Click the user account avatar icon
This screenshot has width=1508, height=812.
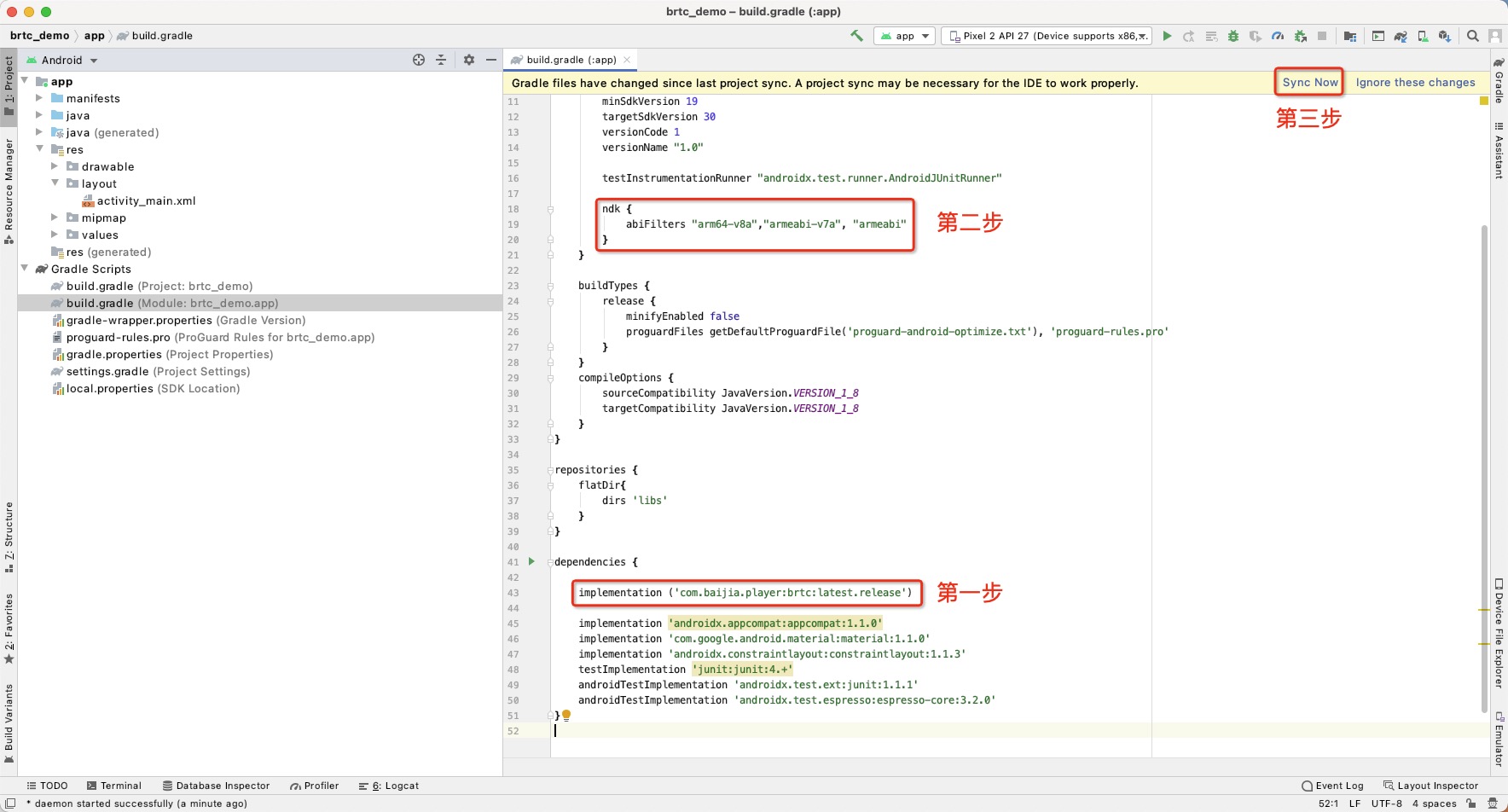pos(1495,36)
